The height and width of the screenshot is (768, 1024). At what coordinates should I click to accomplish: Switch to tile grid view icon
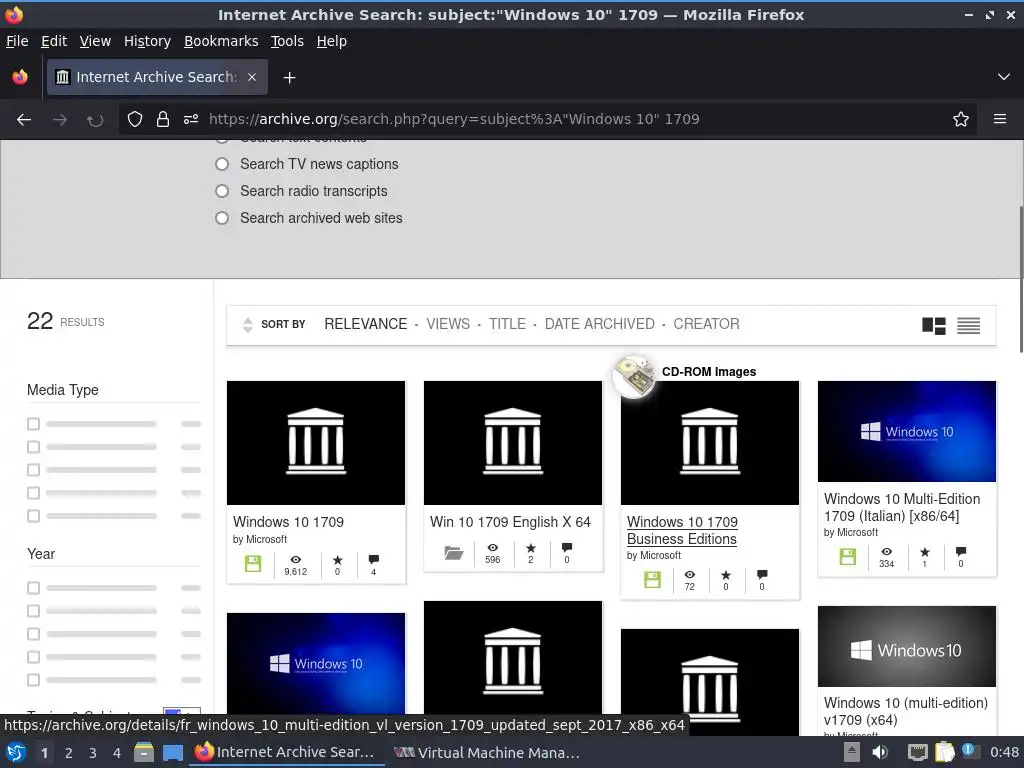[x=934, y=325]
